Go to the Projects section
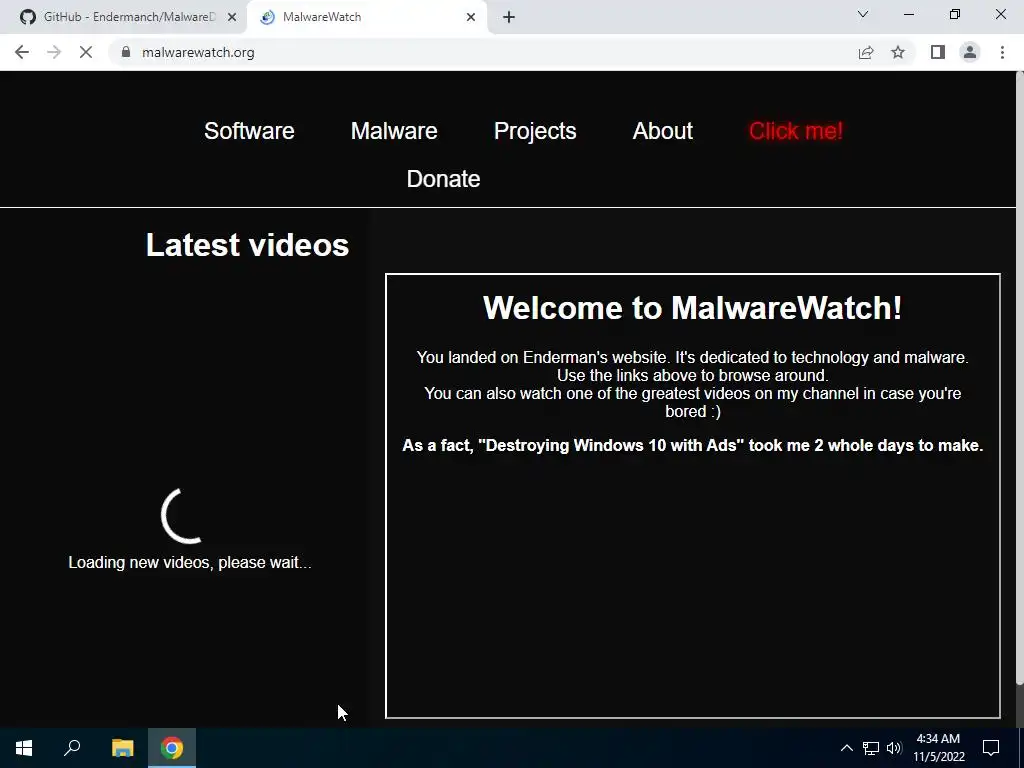 click(x=535, y=131)
